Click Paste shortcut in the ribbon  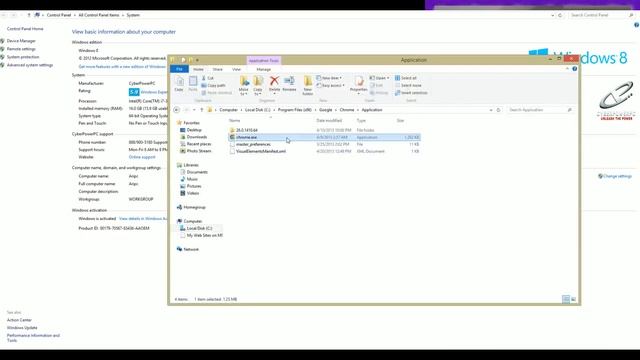[x=217, y=93]
